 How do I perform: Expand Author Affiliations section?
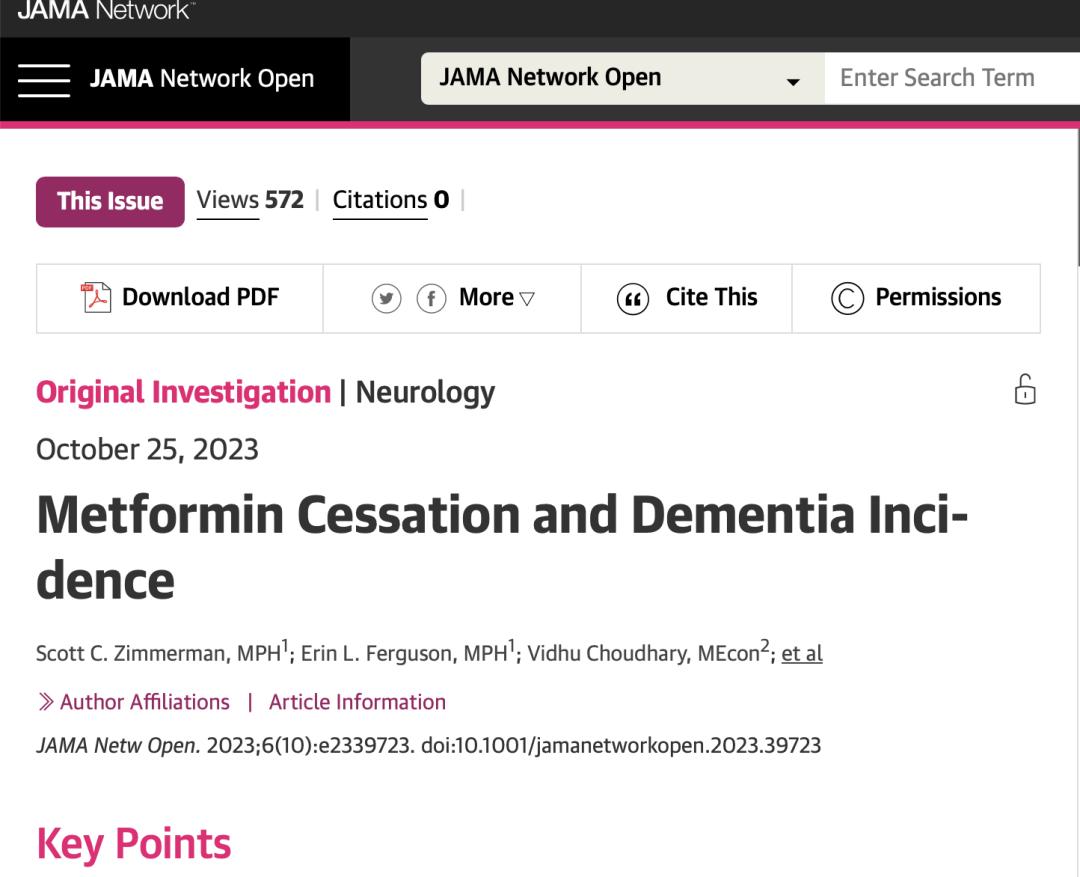(x=145, y=702)
